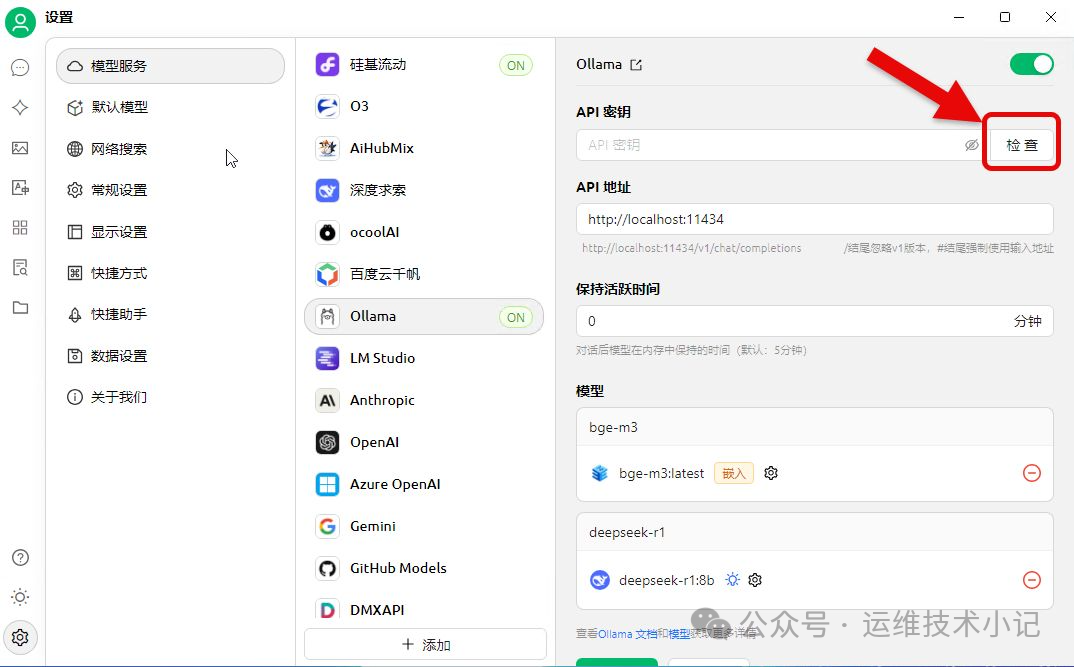Click the Anthropic provider icon
This screenshot has height=667, width=1074.
(327, 400)
